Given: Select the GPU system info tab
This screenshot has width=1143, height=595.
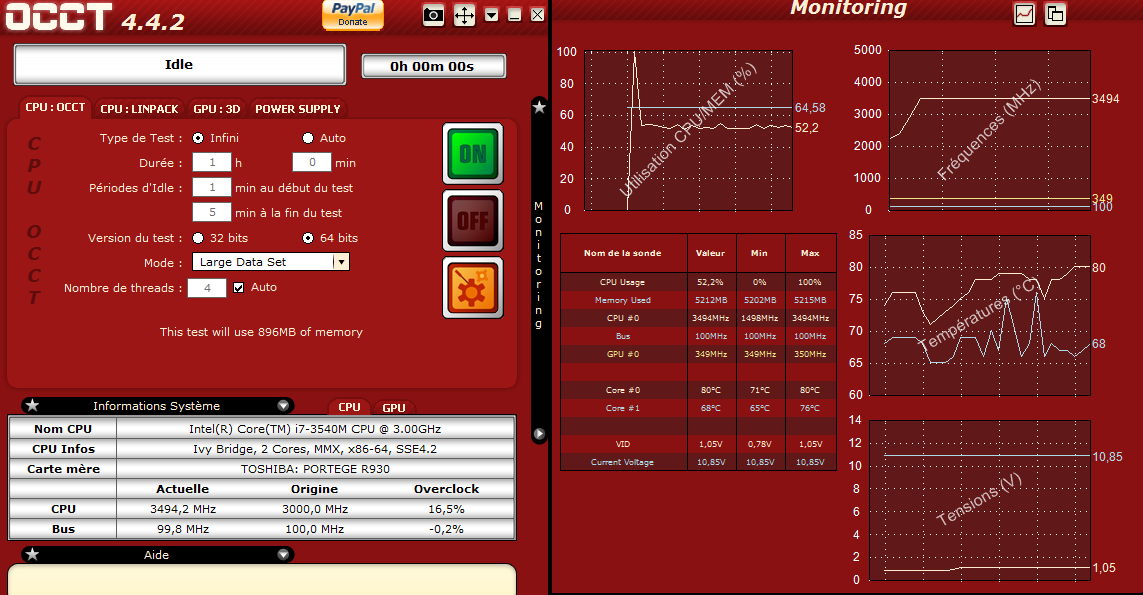Looking at the screenshot, I should coord(394,408).
